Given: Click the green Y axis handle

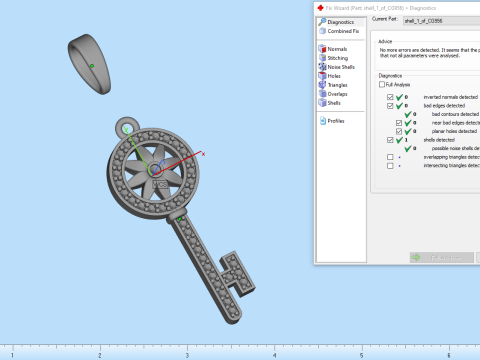Looking at the screenshot, I should (126, 129).
